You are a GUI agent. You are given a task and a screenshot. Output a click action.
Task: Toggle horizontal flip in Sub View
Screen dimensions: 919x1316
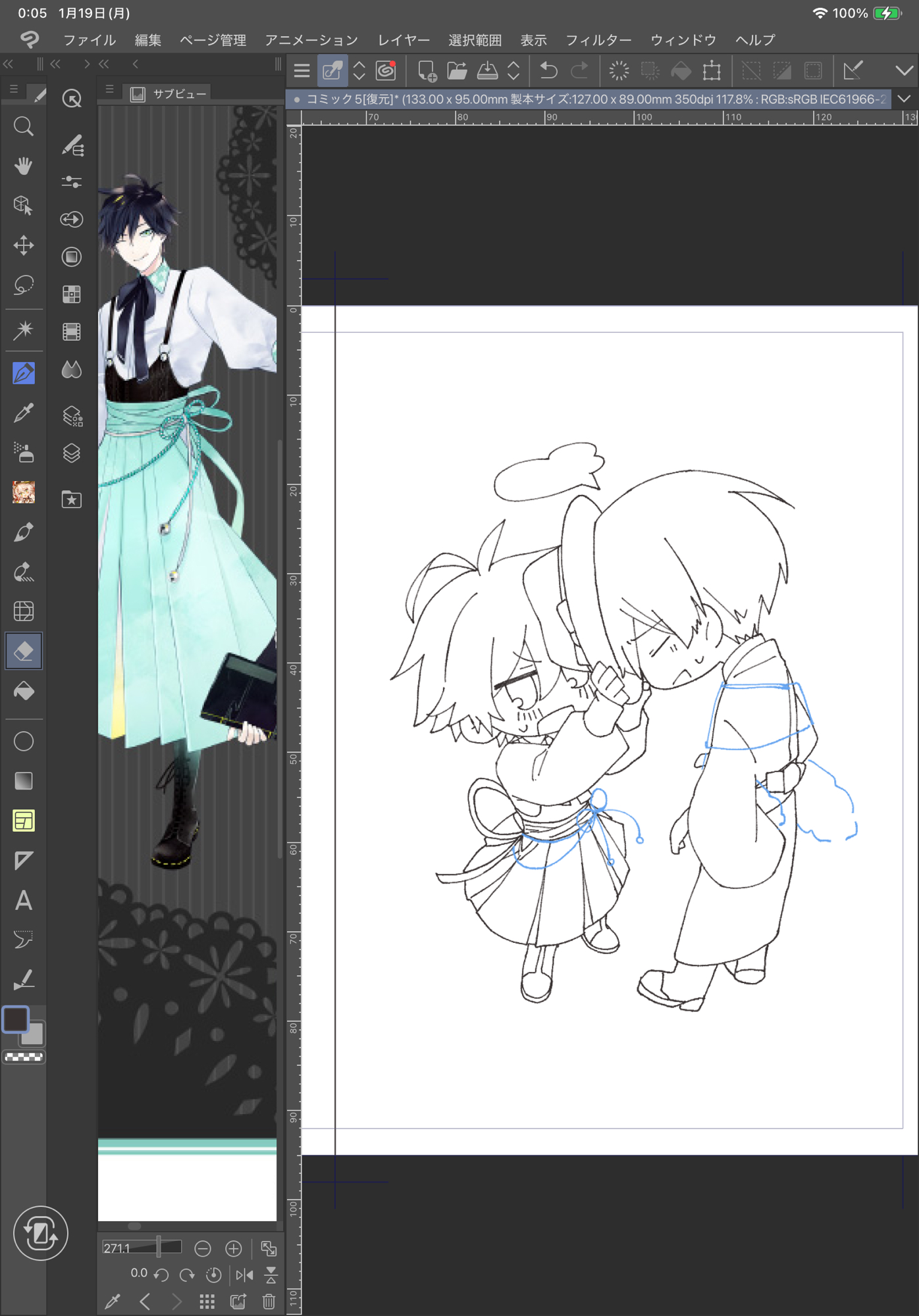[x=244, y=1275]
